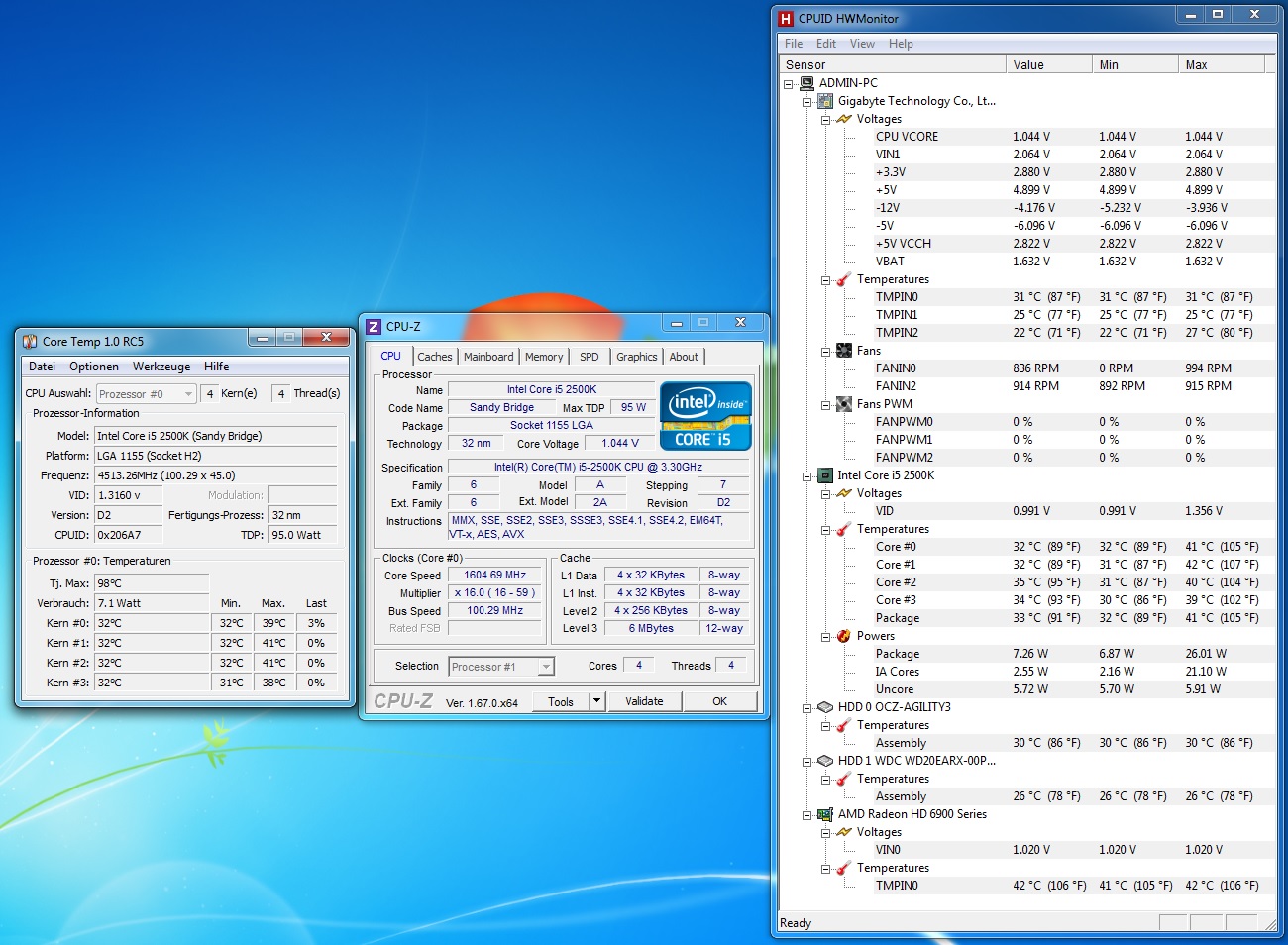The height and width of the screenshot is (945, 1288).
Task: Click the Intel Core i5 Temperatures icon
Action: 844,529
